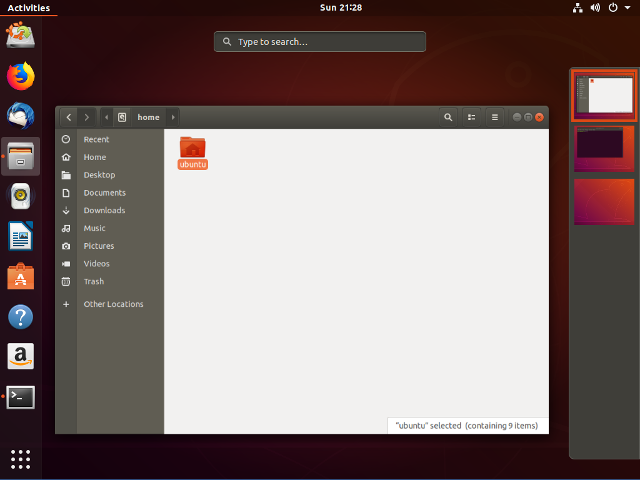
Task: Open Downloads in the sidebar
Action: click(104, 211)
